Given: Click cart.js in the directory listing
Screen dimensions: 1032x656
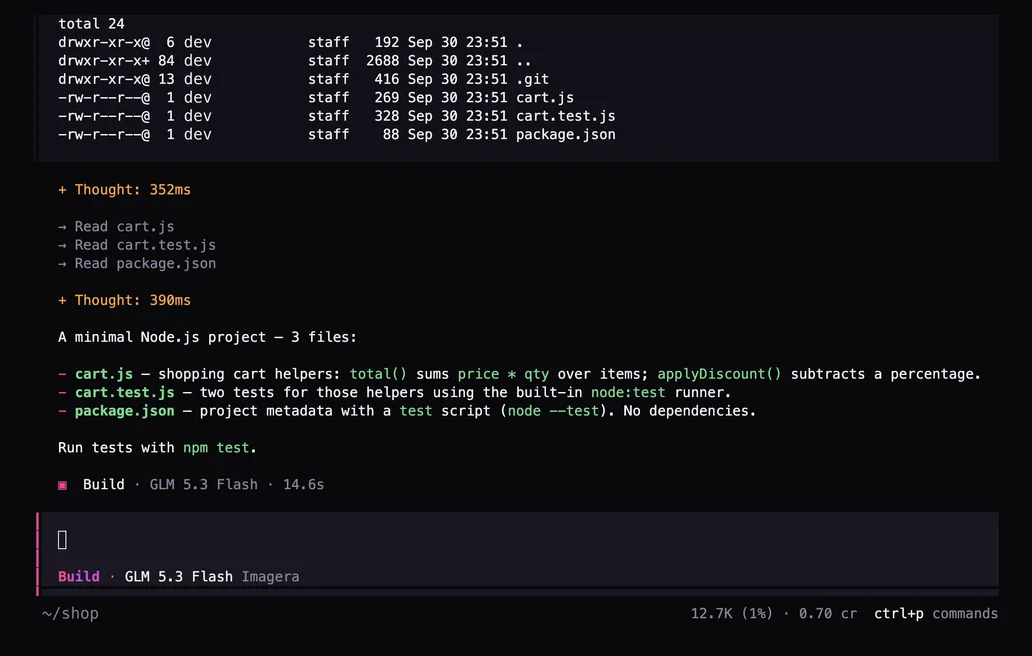Looking at the screenshot, I should point(545,97).
